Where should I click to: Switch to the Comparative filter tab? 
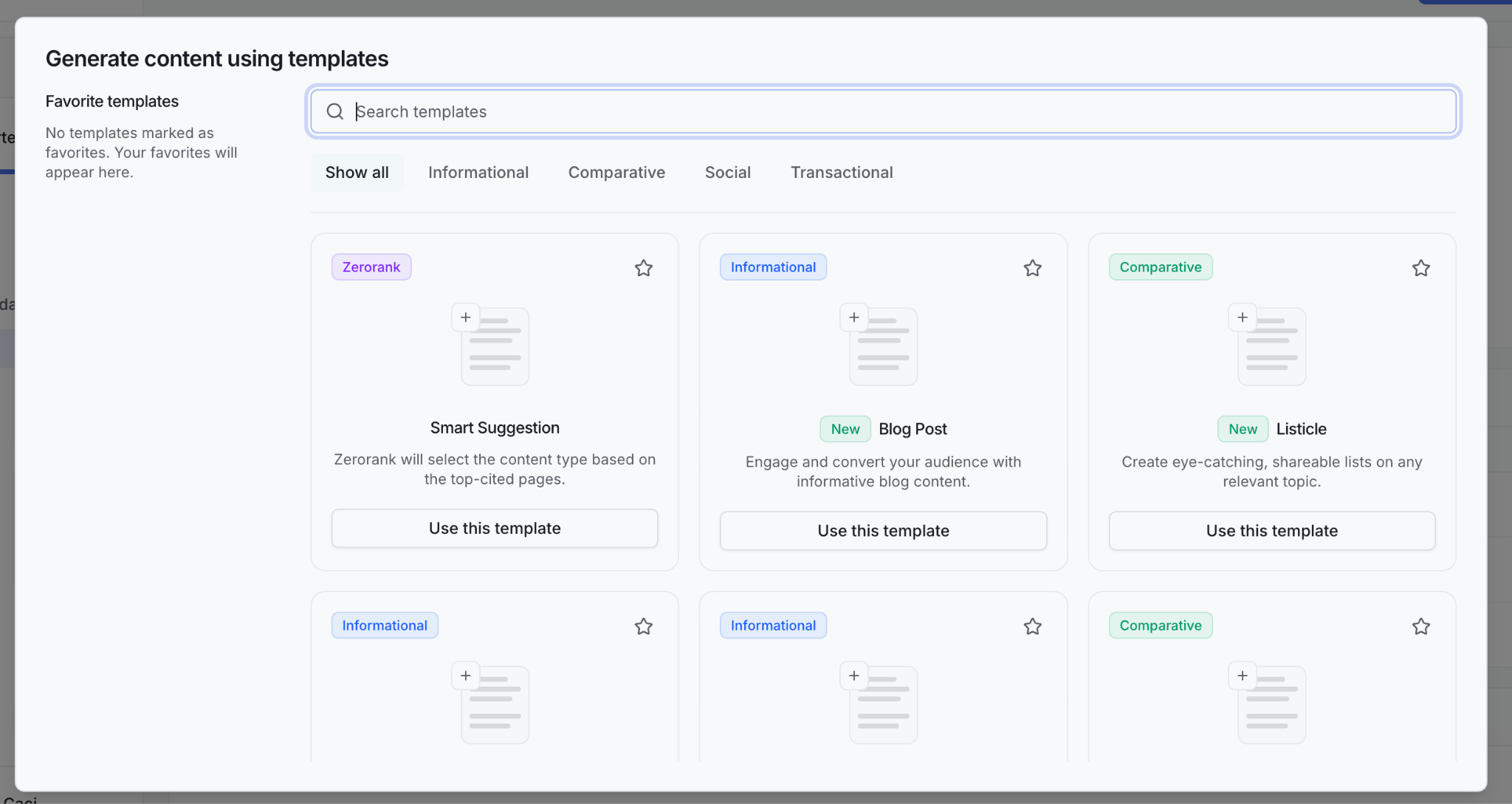point(616,172)
